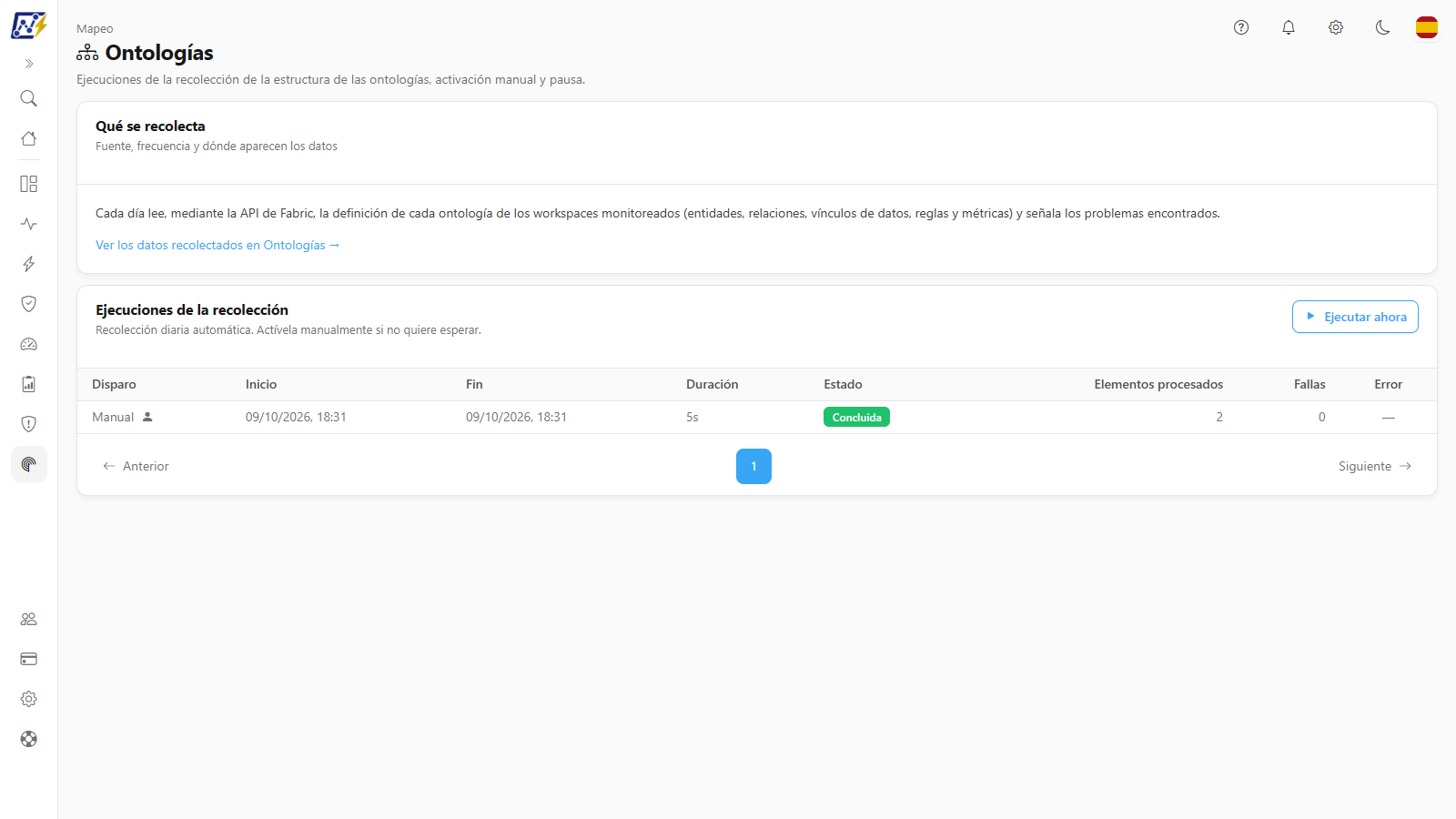Go to the home icon in sidebar
This screenshot has width=1456, height=819.
click(29, 138)
